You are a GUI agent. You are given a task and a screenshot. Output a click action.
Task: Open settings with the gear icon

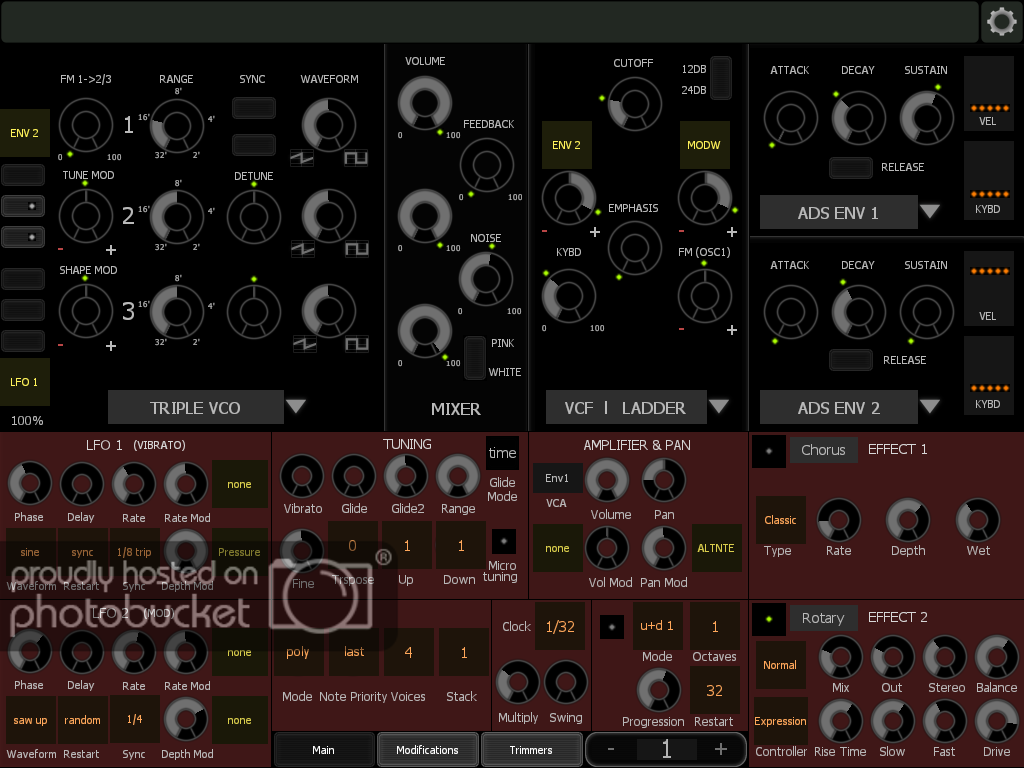[x=1001, y=22]
